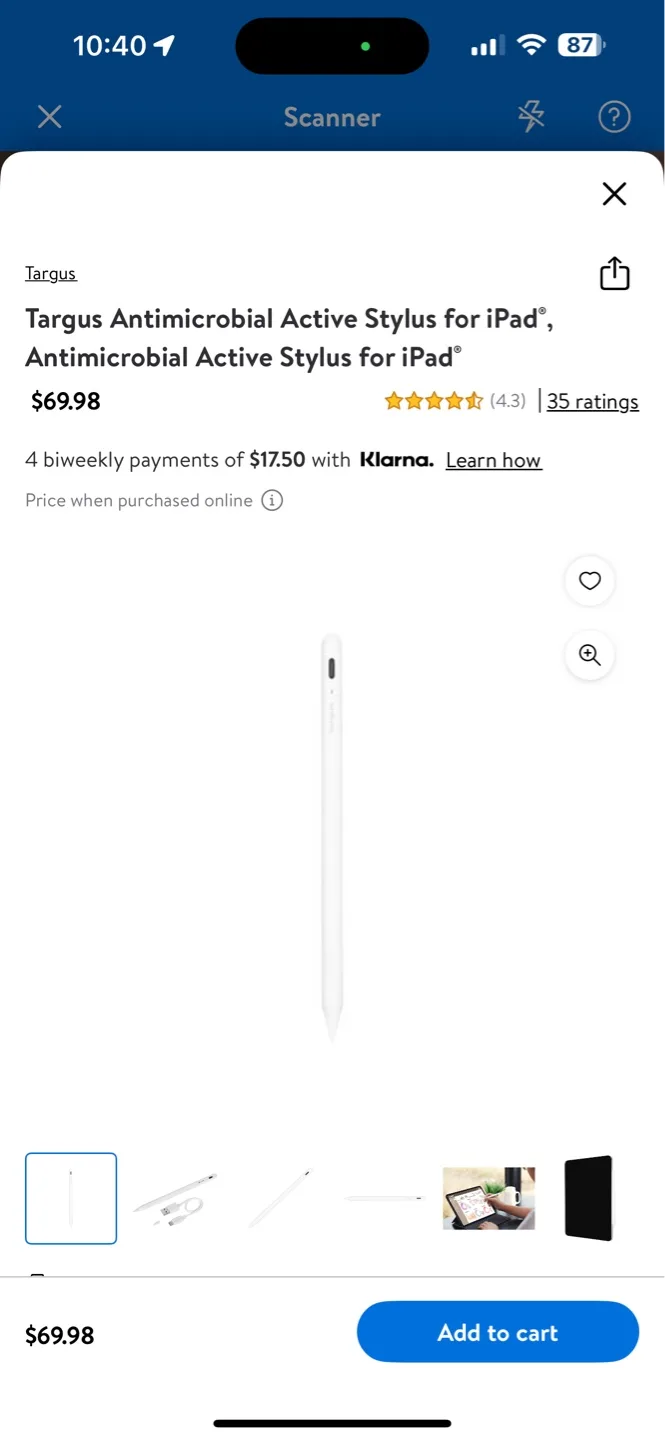Viewport: 665px width, 1440px height.
Task: Select the charging cable thumbnail
Action: tap(174, 1198)
